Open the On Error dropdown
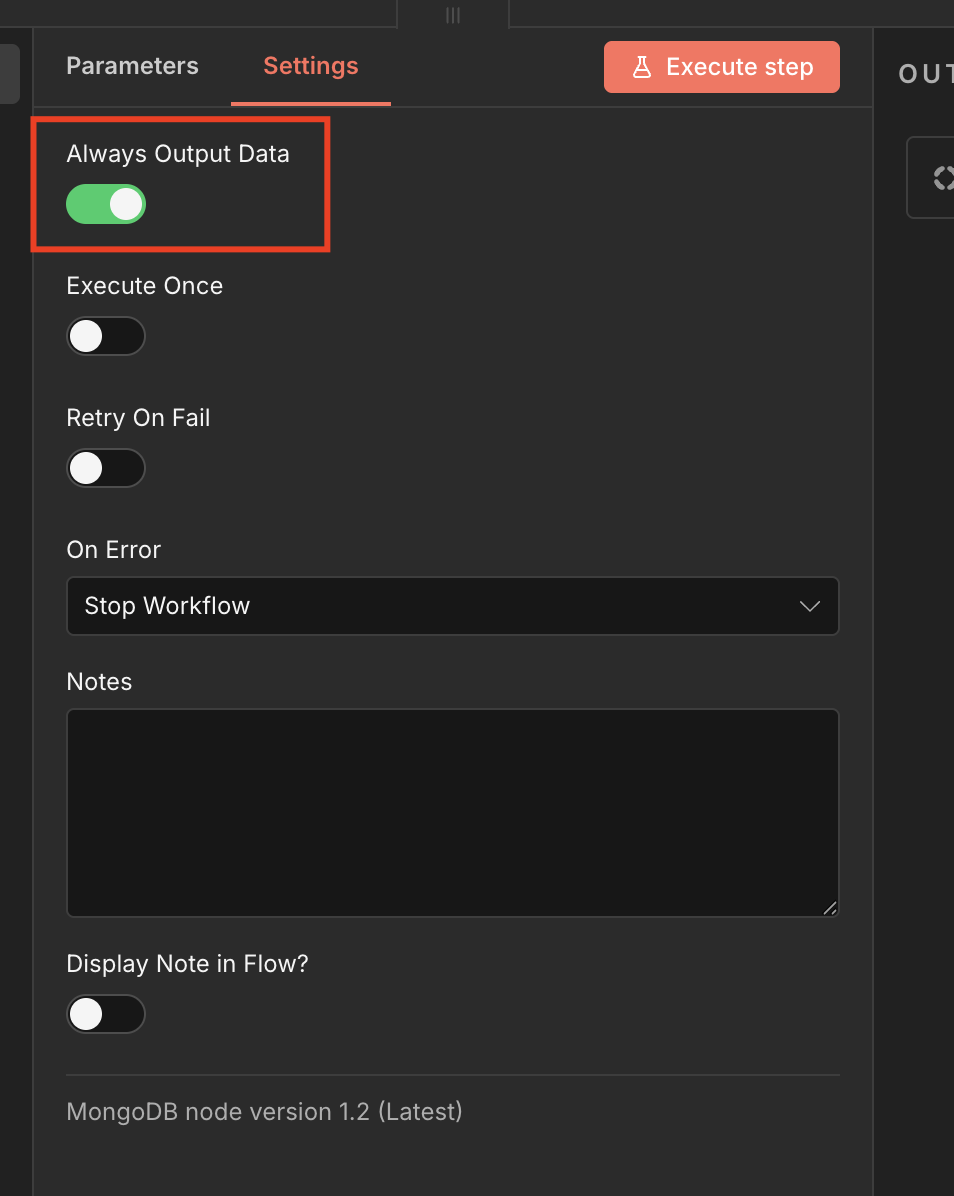Viewport: 954px width, 1196px height. [452, 606]
